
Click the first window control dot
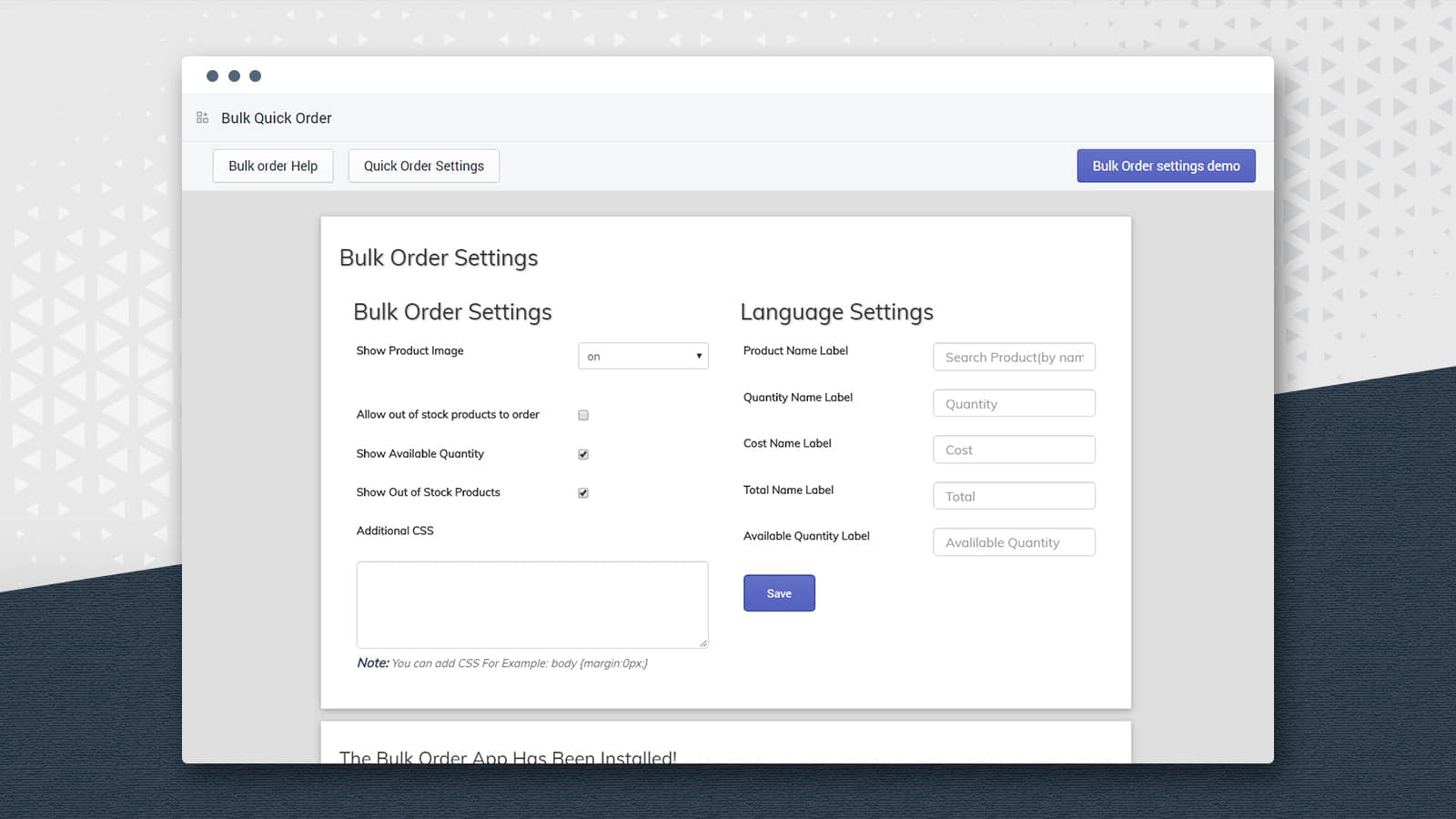[x=213, y=76]
